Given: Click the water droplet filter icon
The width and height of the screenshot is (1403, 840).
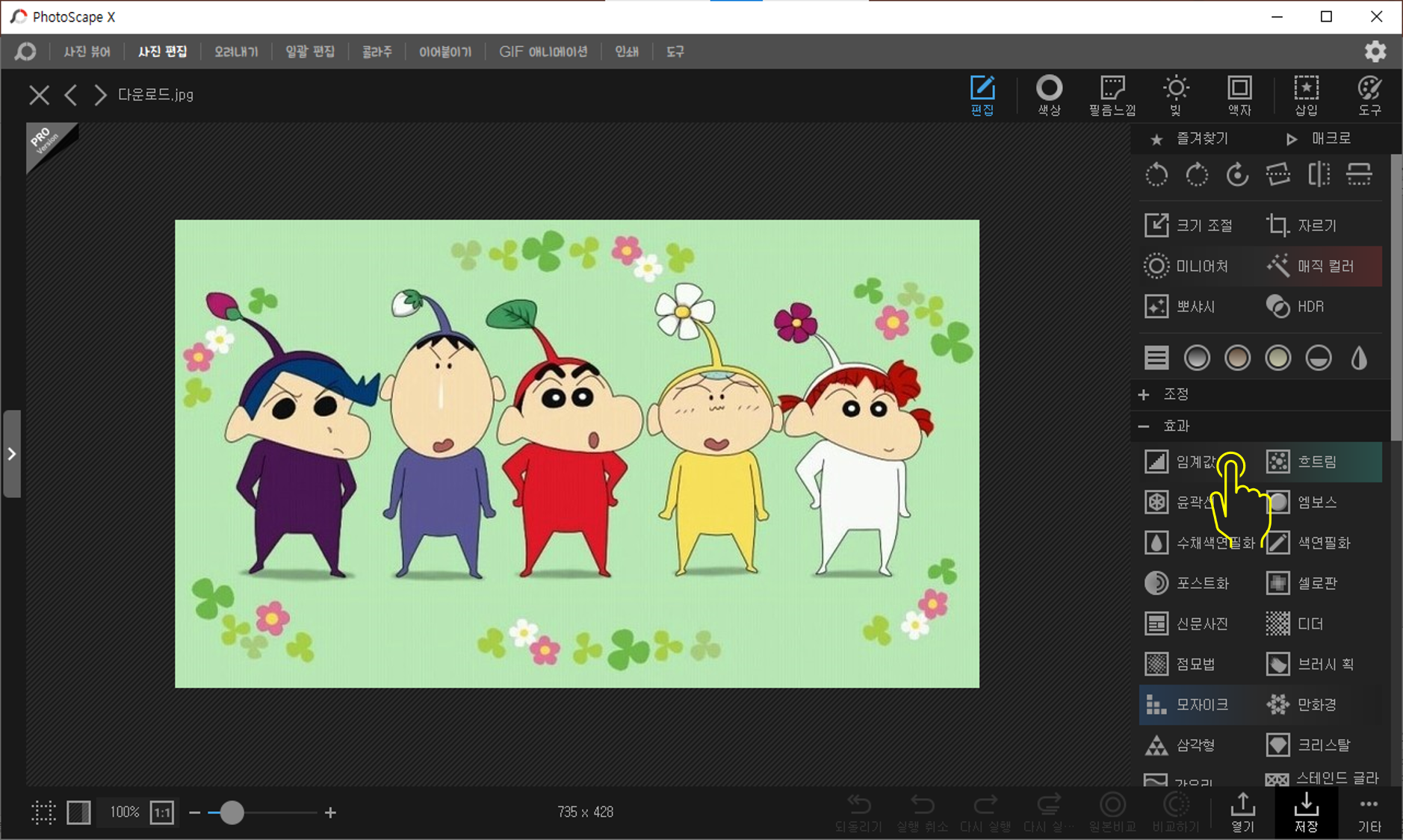Looking at the screenshot, I should pyautogui.click(x=1359, y=358).
